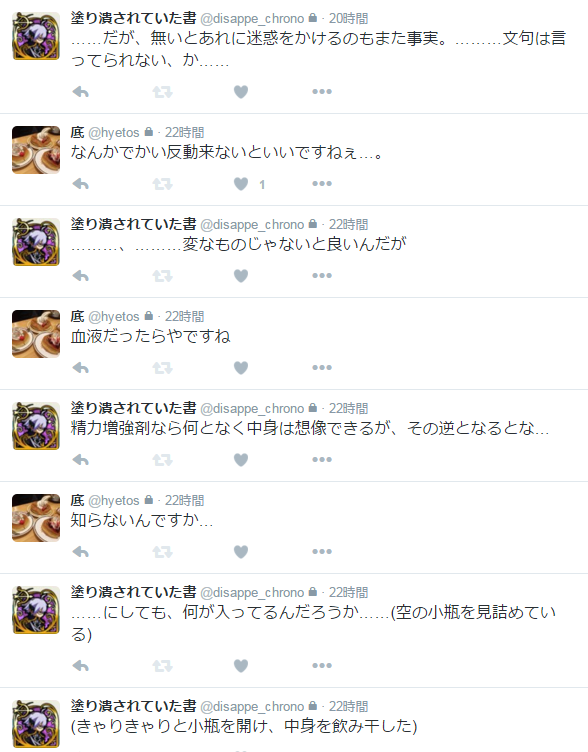
Task: Open display name 塗り潰されていた書 on 小瓶を開け tweet
Action: [x=134, y=706]
